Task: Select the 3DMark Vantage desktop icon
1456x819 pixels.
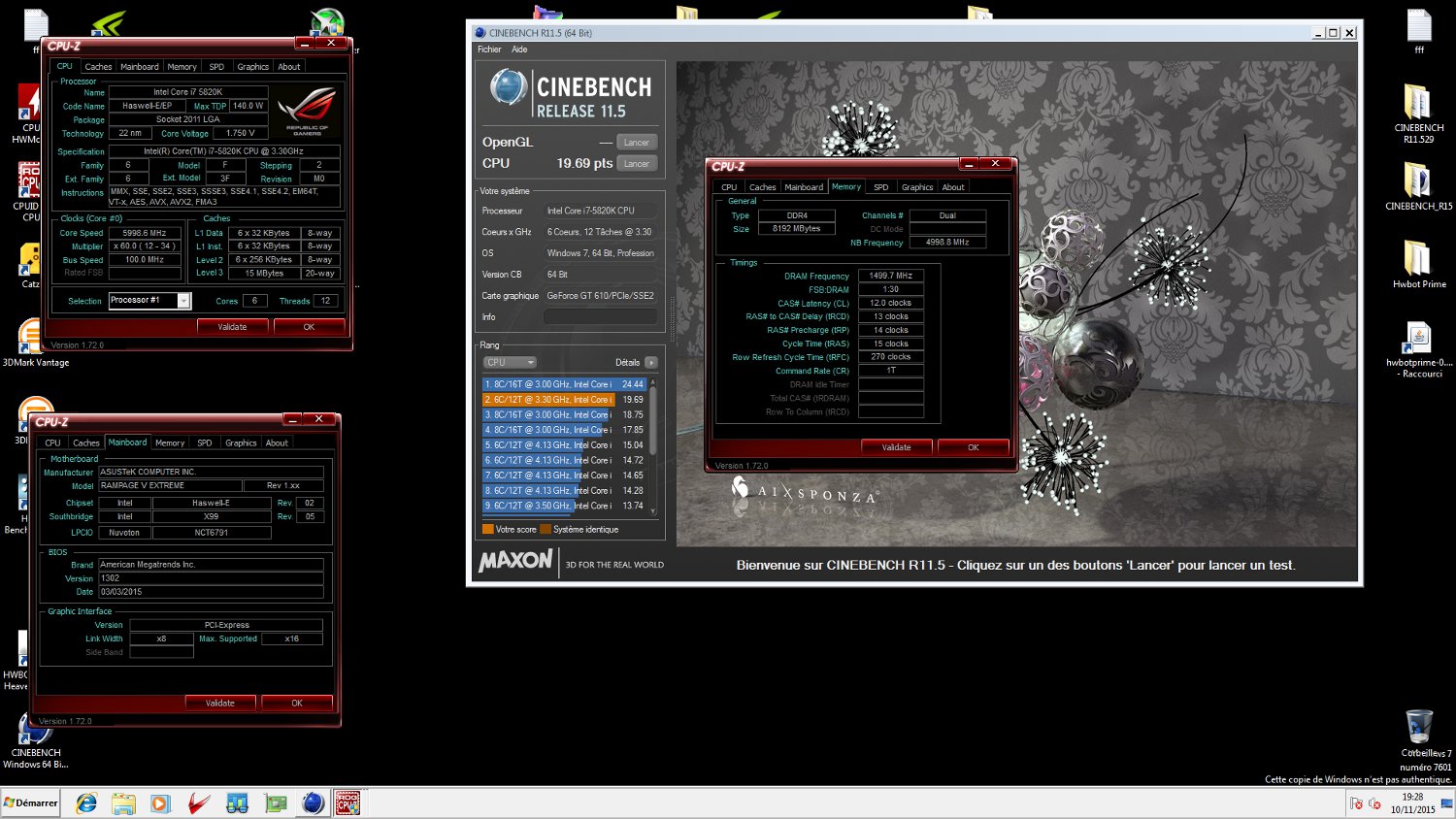Action: tap(35, 344)
